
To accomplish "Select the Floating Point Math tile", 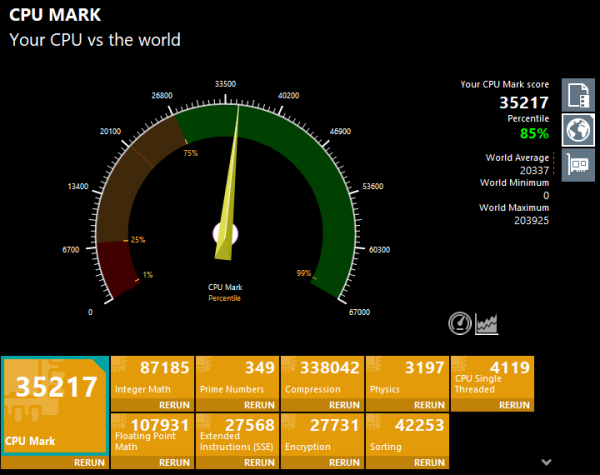I will tap(152, 433).
